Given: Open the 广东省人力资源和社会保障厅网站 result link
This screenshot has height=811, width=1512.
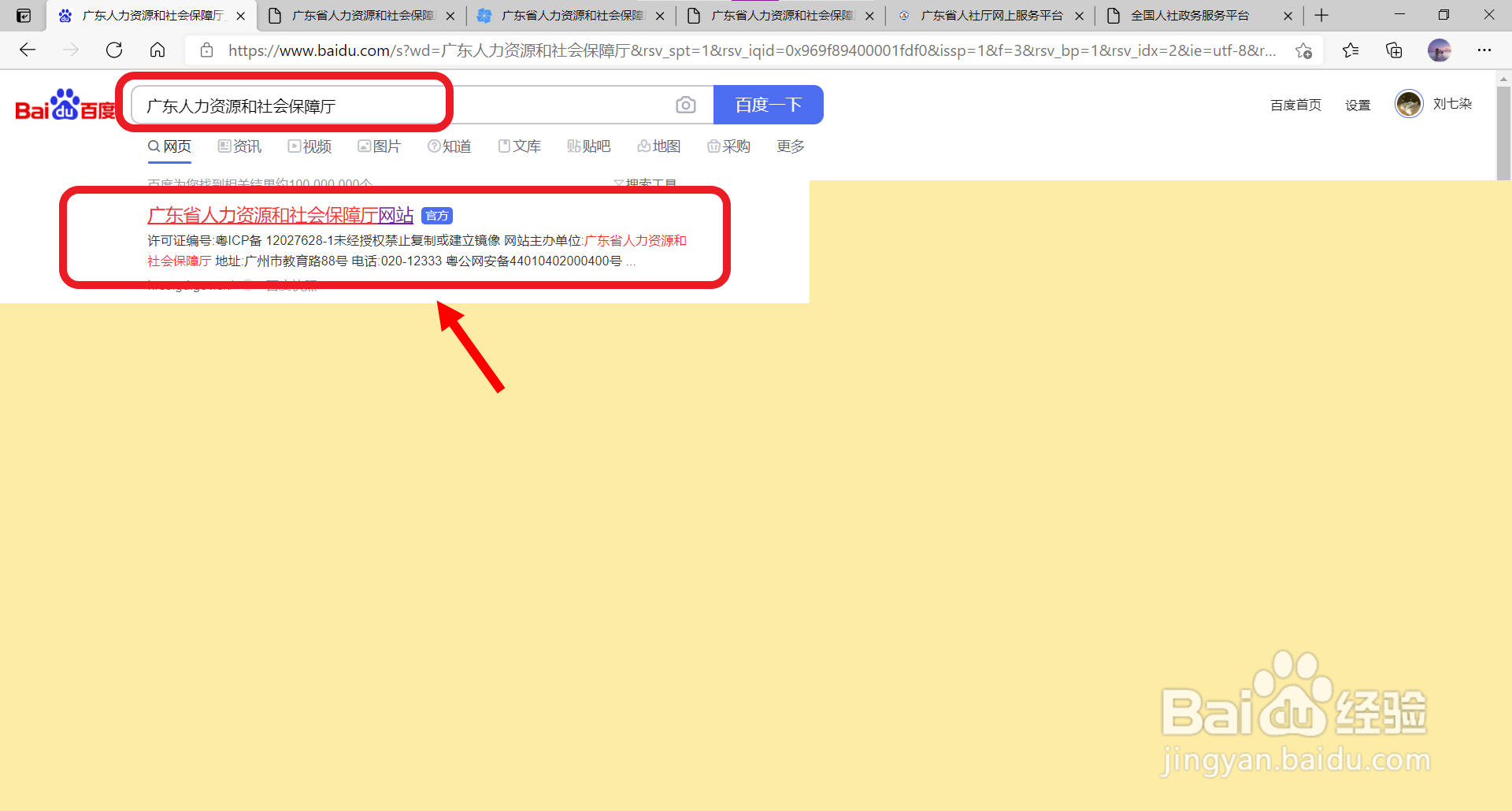Looking at the screenshot, I should click(280, 215).
